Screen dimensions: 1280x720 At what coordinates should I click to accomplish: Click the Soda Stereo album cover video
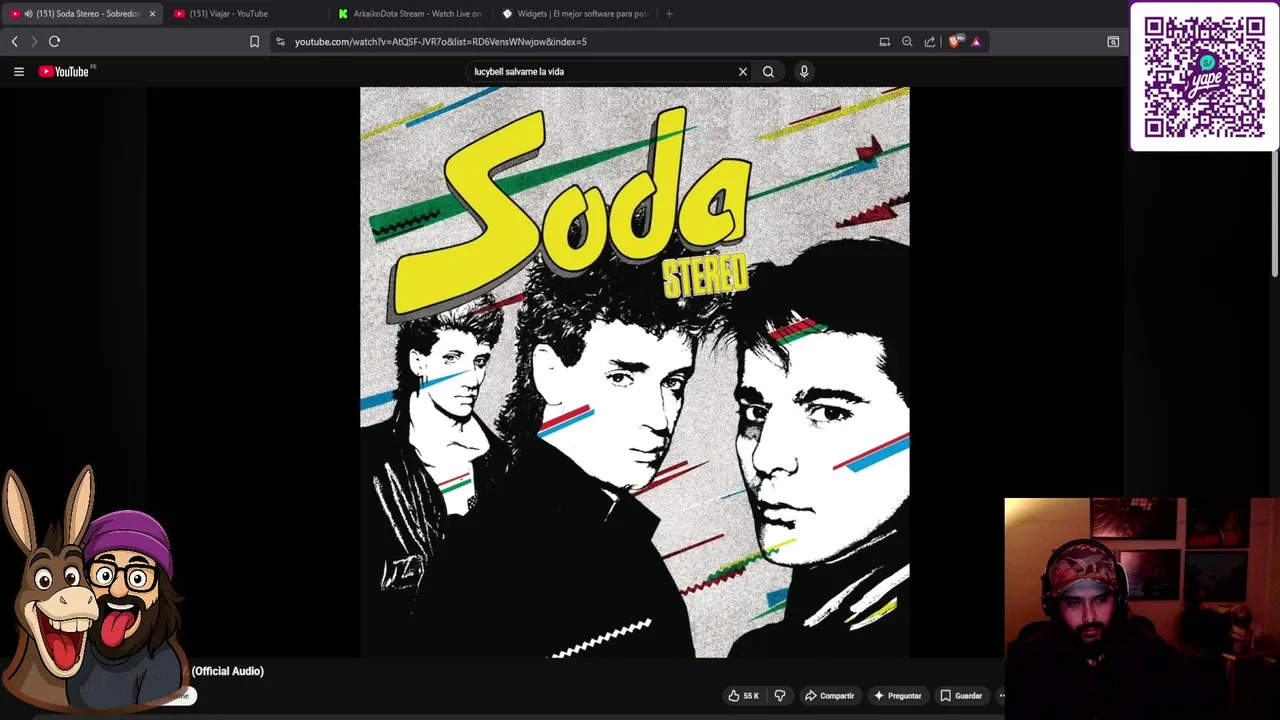[635, 372]
